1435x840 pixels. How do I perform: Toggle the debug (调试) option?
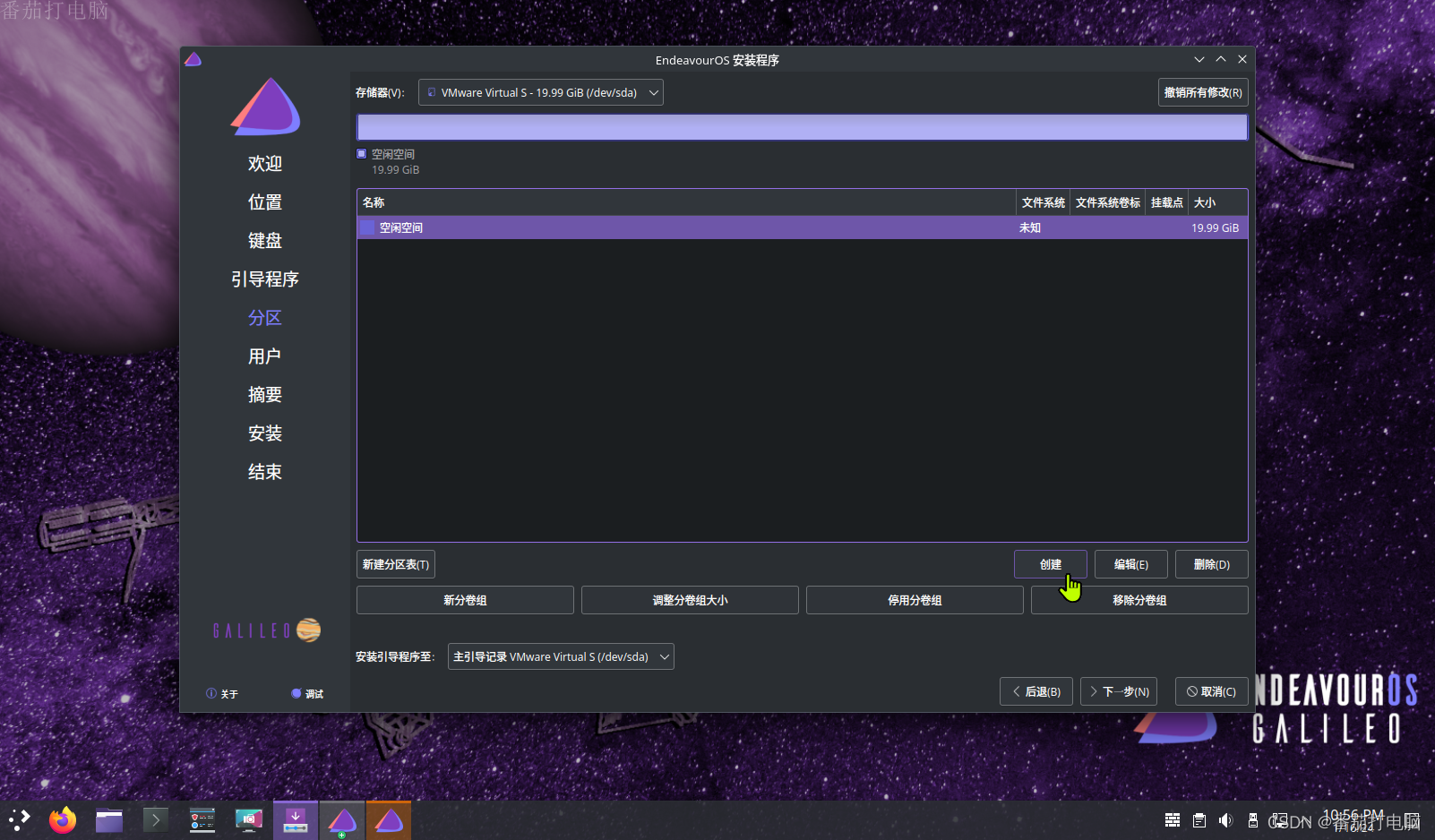tap(307, 693)
